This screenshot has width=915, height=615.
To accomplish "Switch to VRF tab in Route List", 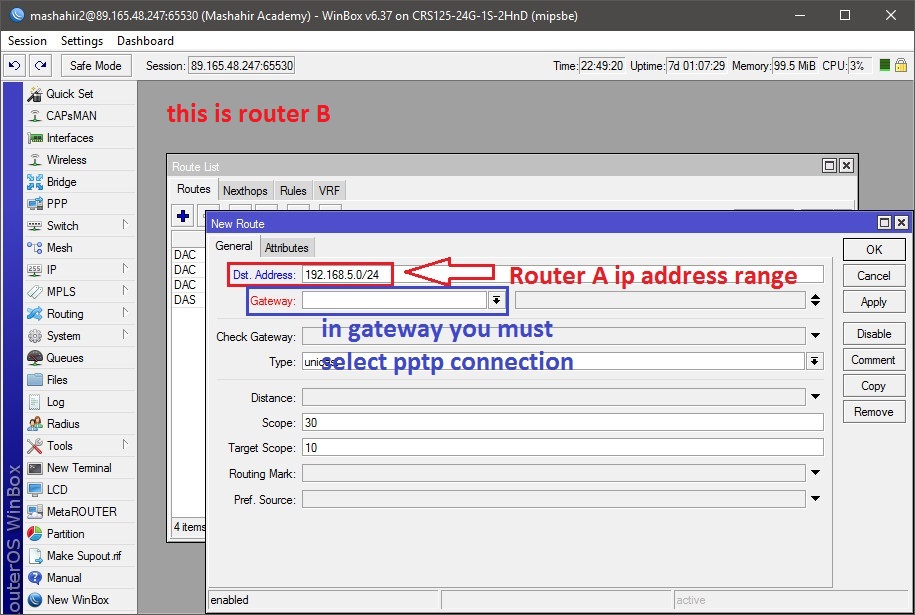I will pos(329,191).
